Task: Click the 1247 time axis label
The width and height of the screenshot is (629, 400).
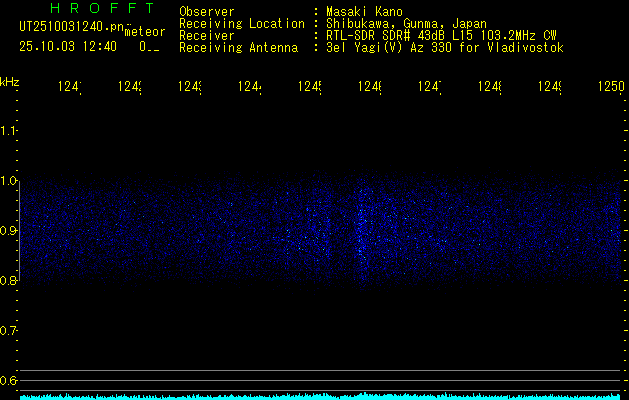Action: [x=430, y=87]
